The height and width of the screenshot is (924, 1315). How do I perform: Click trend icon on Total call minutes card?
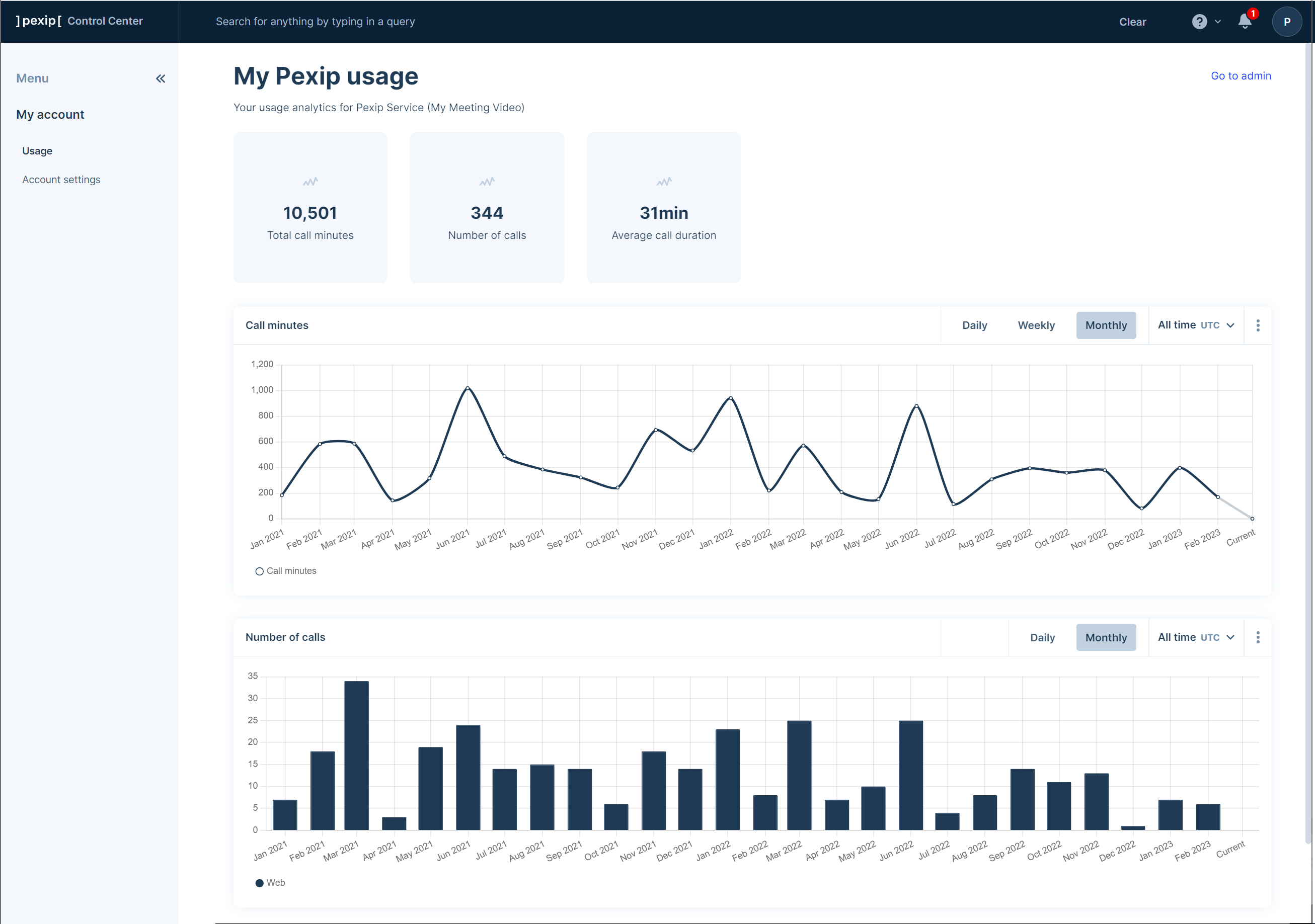(x=310, y=182)
